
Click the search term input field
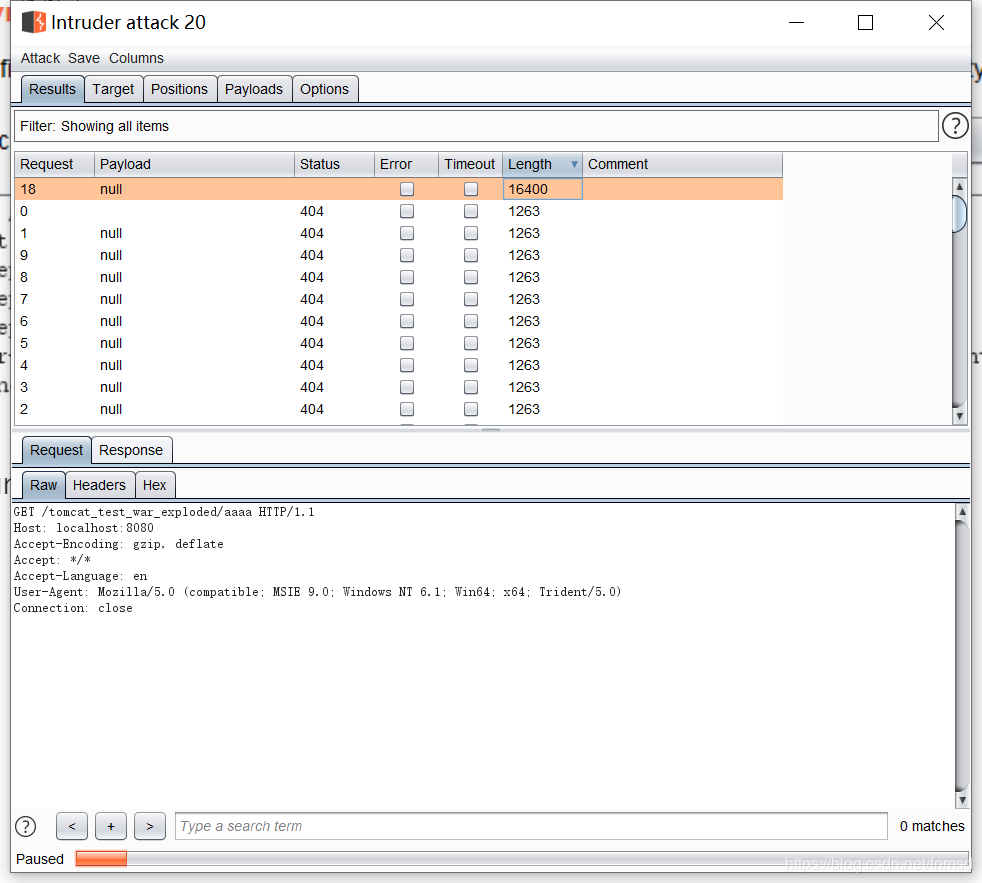pyautogui.click(x=530, y=826)
